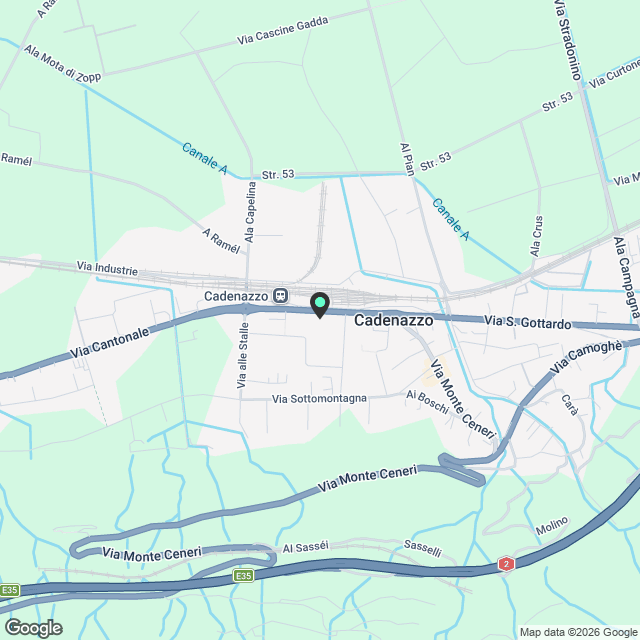This screenshot has height=640, width=640.
Task: Click the Map data ©2026 Google attribution
Action: pos(578,632)
